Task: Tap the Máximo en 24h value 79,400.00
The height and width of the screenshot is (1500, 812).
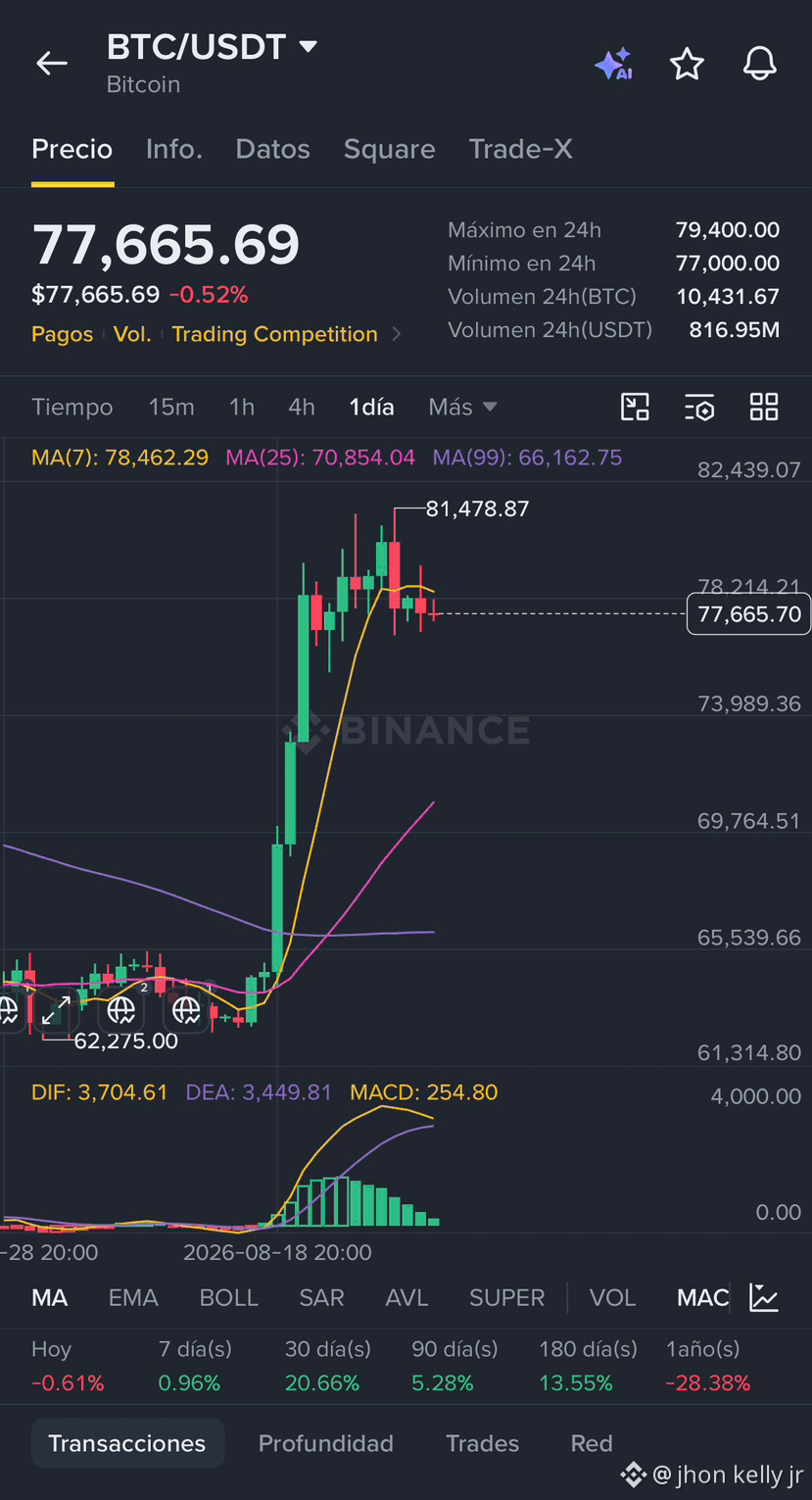Action: click(728, 230)
